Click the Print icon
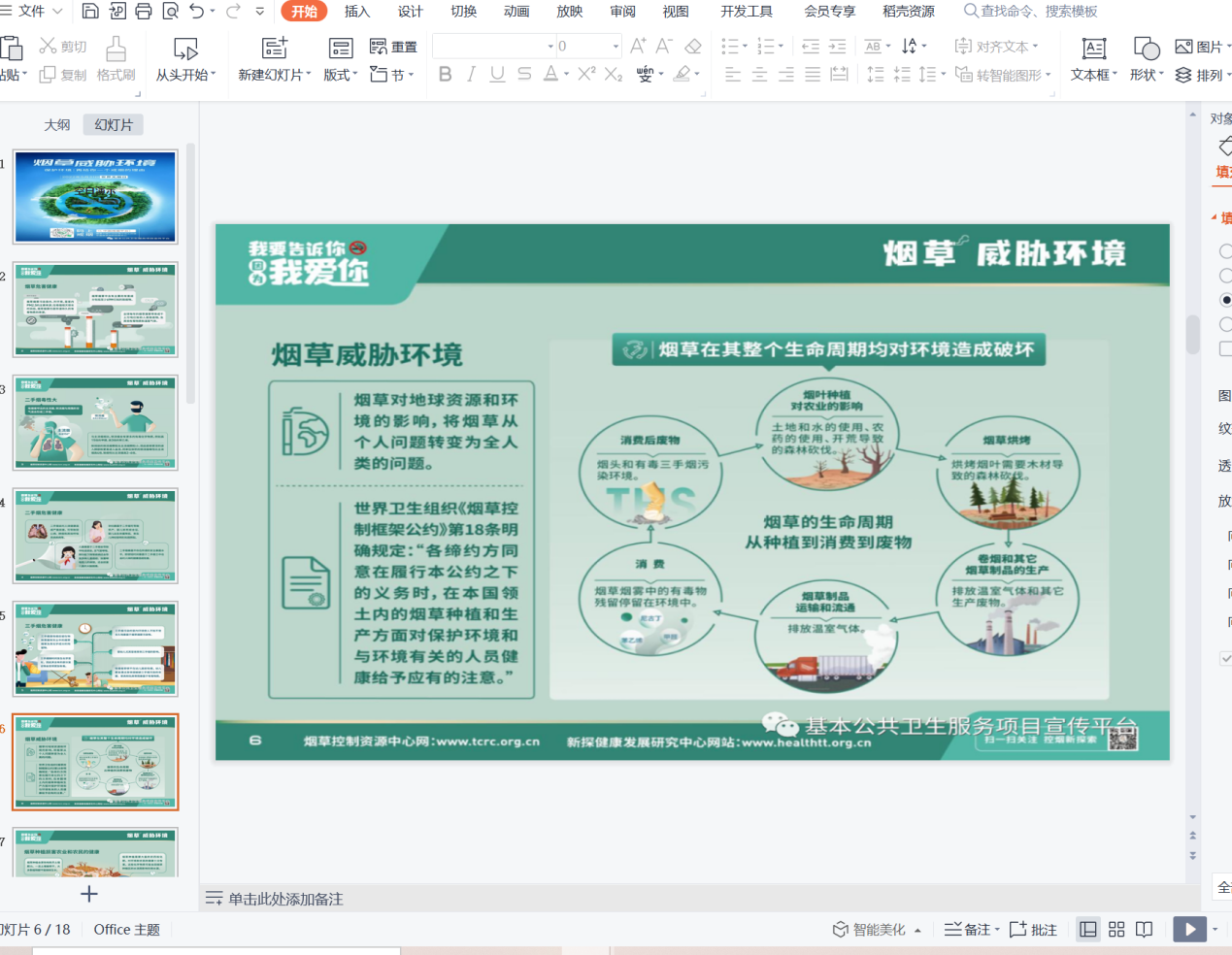1232x955 pixels. point(144,11)
